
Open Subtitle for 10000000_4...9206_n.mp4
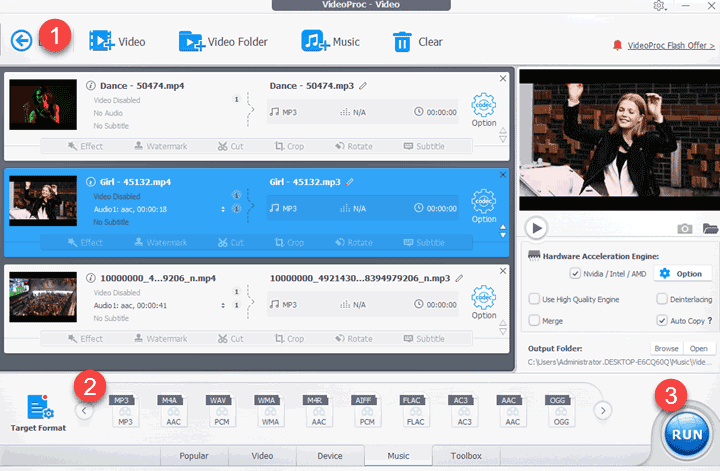coord(424,338)
